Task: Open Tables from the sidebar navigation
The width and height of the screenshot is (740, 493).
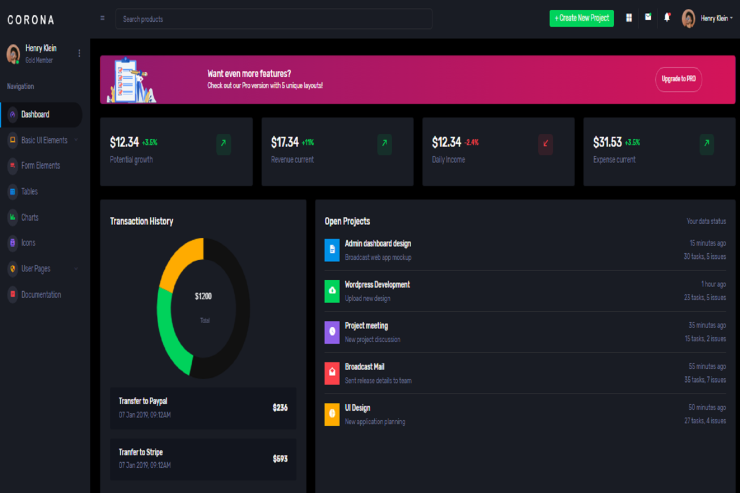Action: 29,191
